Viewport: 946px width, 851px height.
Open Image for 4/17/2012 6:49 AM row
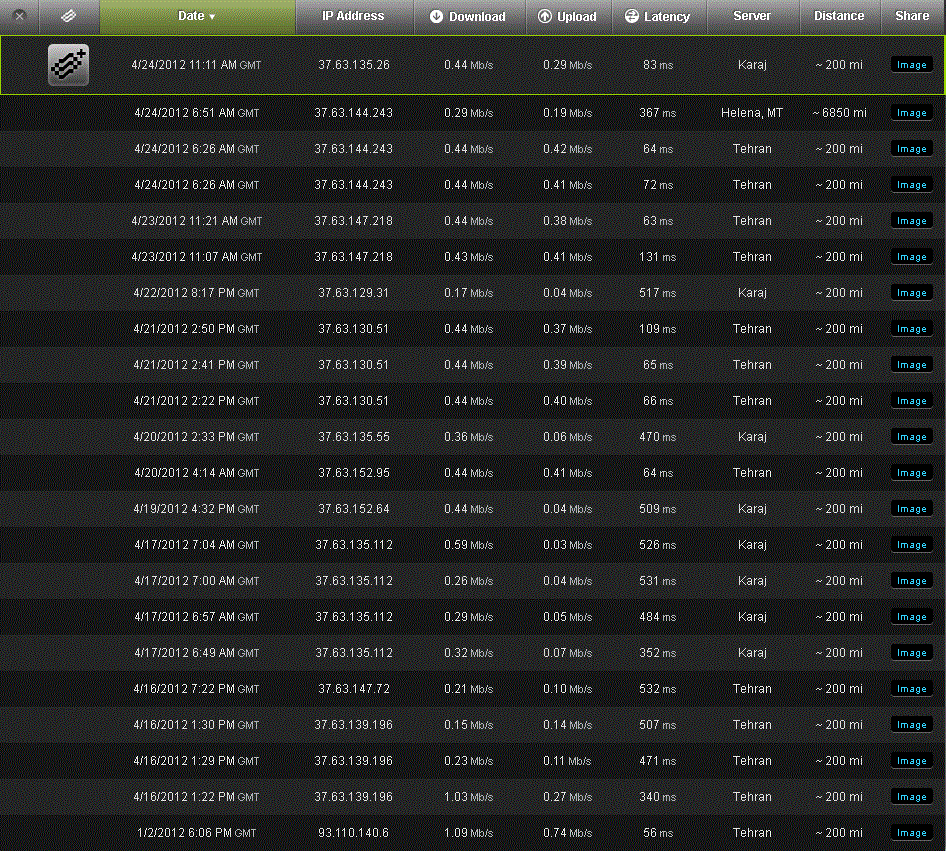click(912, 653)
